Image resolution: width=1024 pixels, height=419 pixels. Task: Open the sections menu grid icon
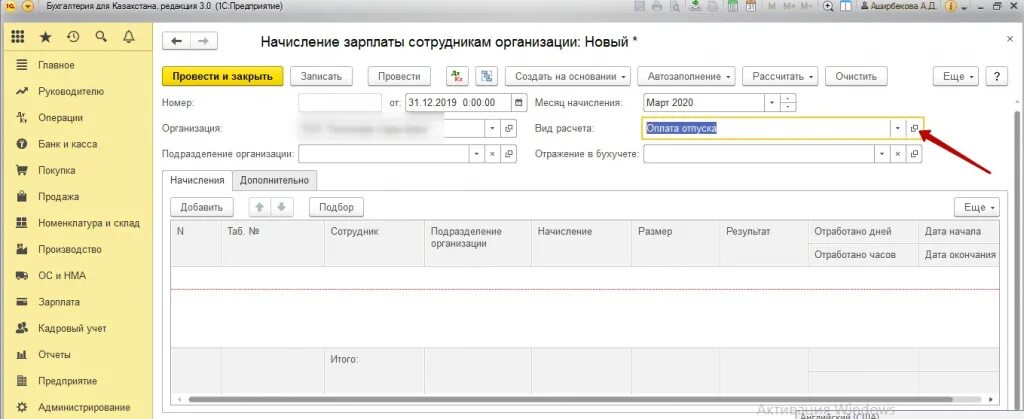click(18, 37)
